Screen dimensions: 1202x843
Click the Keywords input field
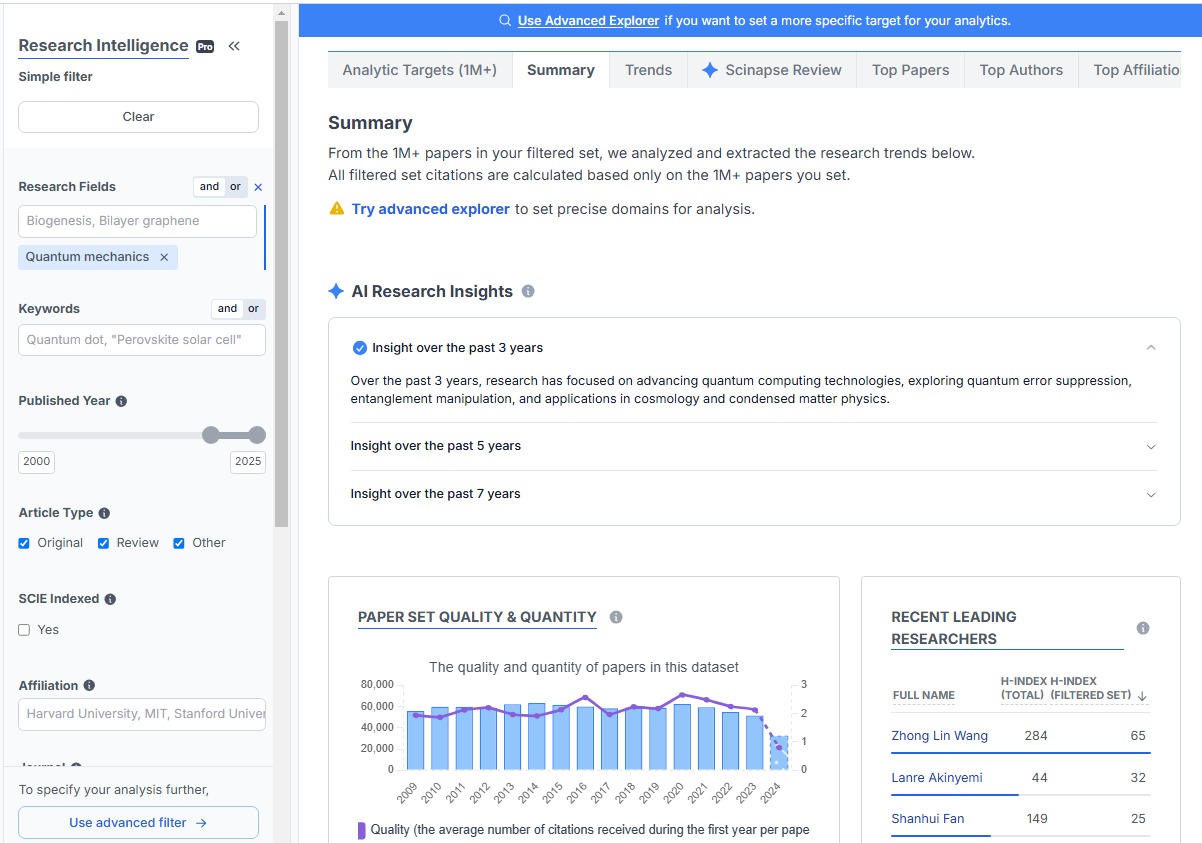point(141,340)
